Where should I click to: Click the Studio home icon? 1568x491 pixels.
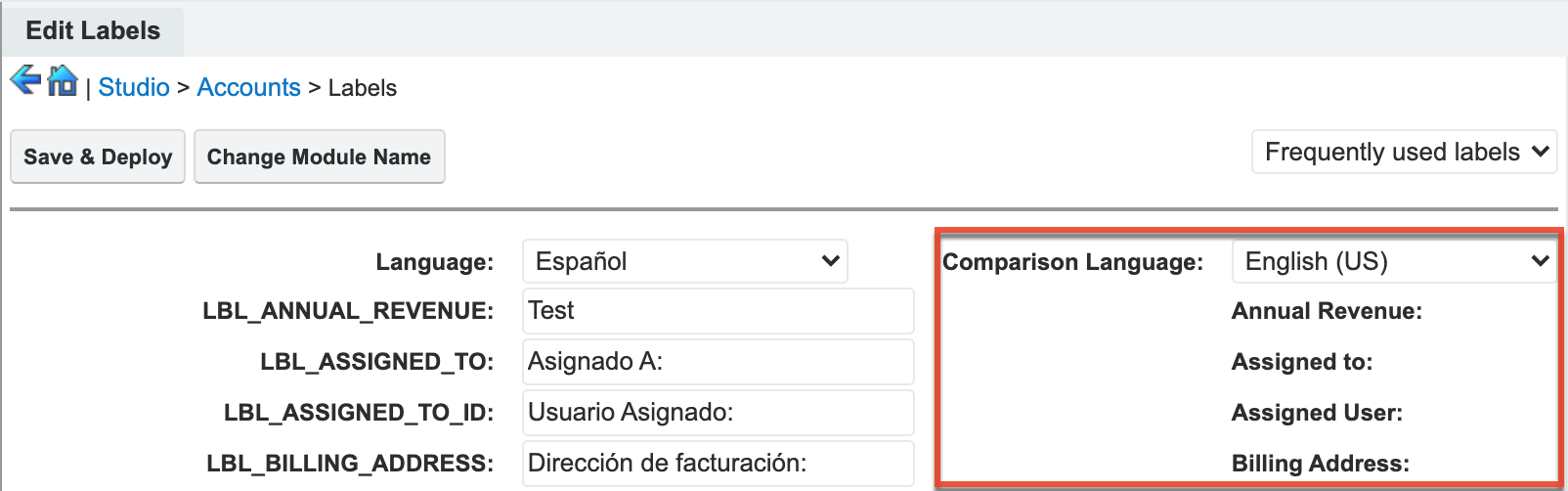point(63,80)
